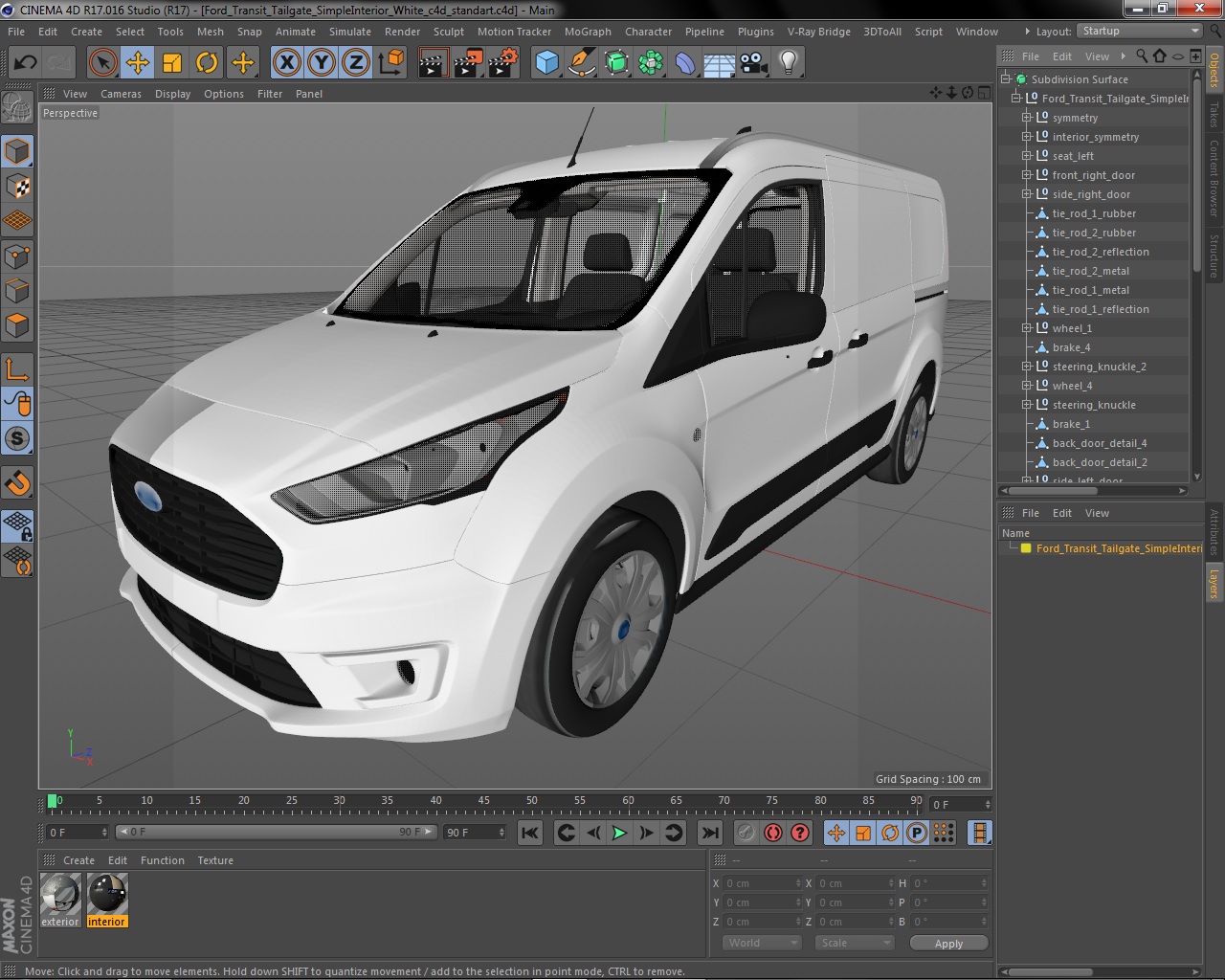Switch to Texture mode checkered icon
Viewport: 1225px width, 980px height.
(x=17, y=186)
